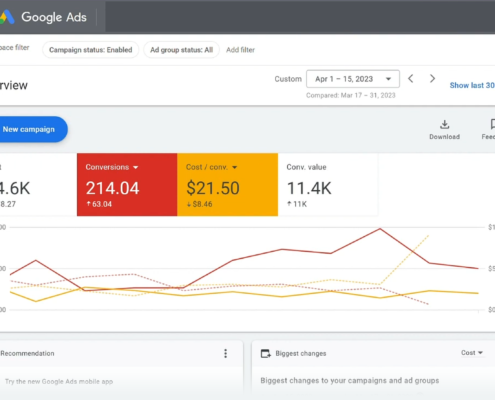
Task: Click the Google Ads logo
Action: pos(43,17)
